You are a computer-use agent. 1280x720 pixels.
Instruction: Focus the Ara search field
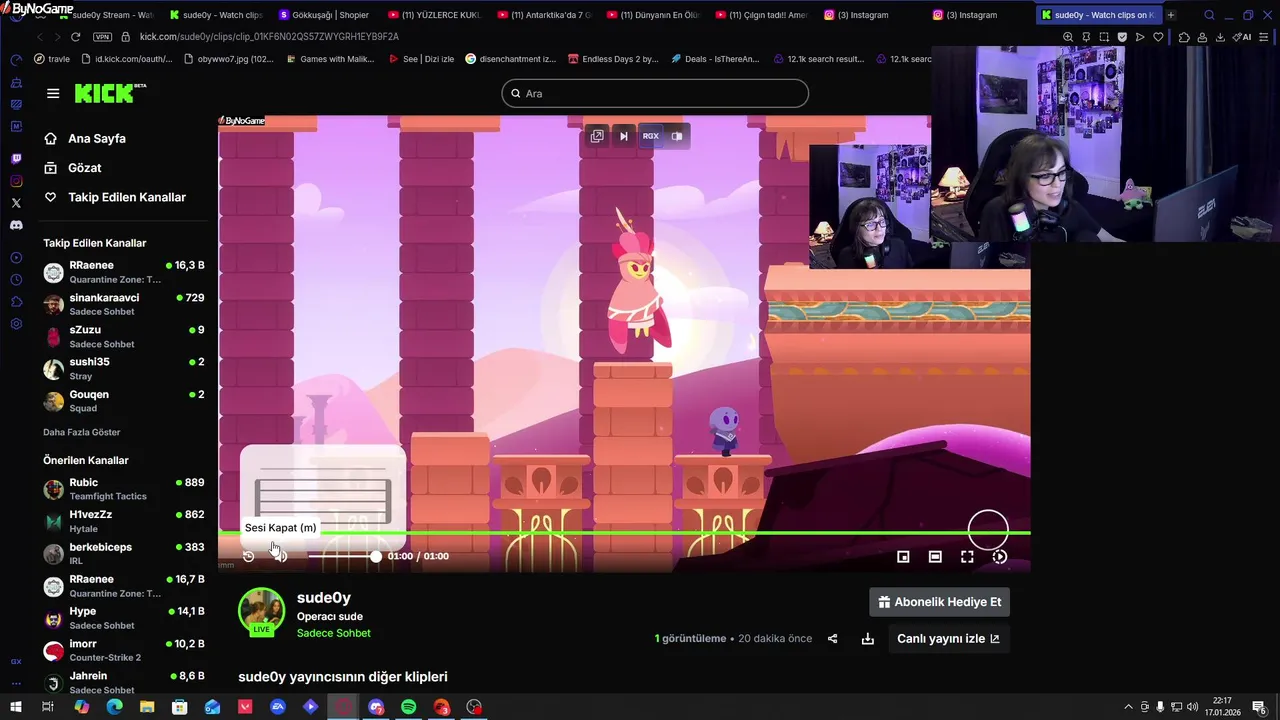tap(655, 93)
